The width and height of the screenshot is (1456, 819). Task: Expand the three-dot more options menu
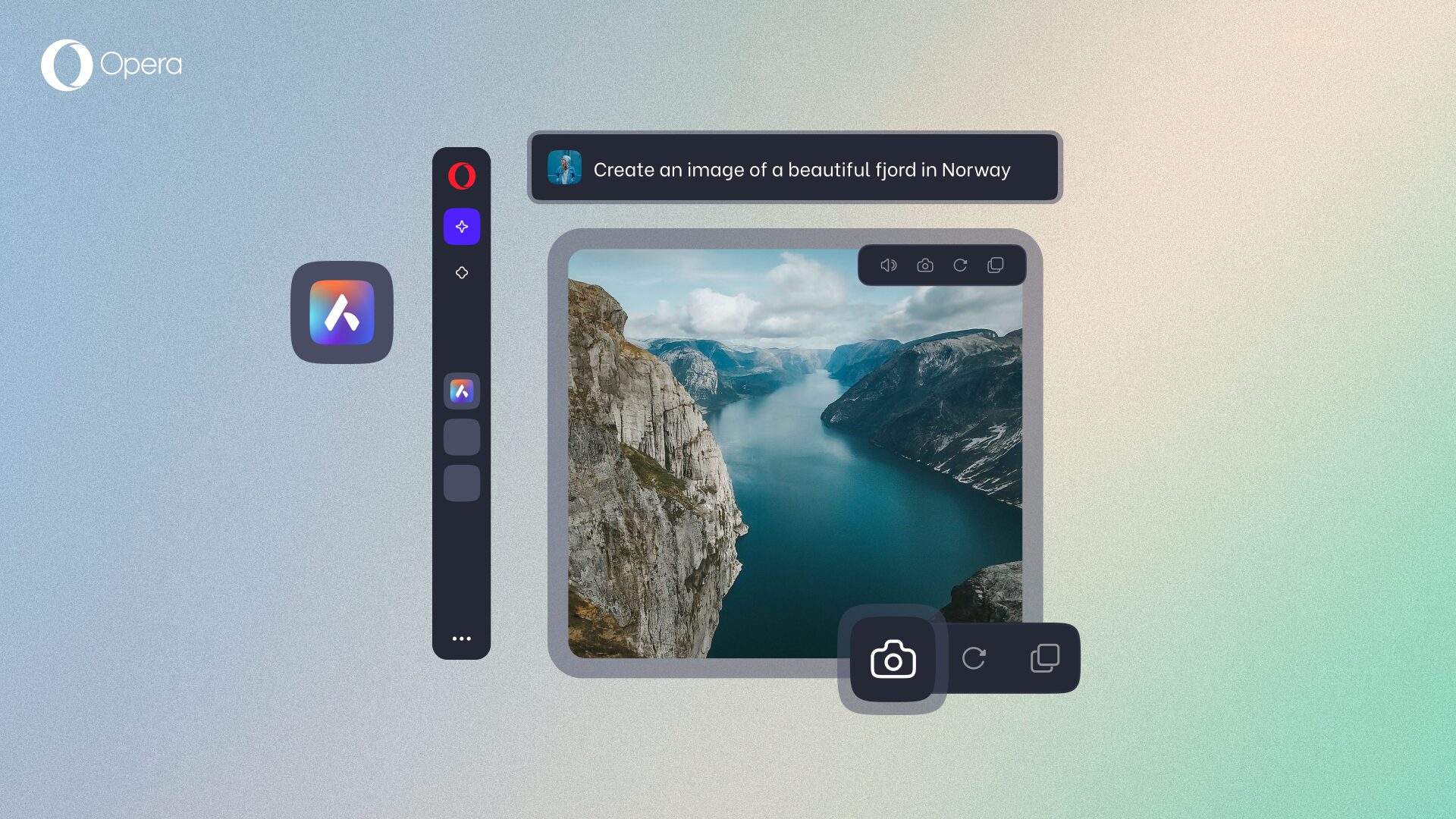461,638
